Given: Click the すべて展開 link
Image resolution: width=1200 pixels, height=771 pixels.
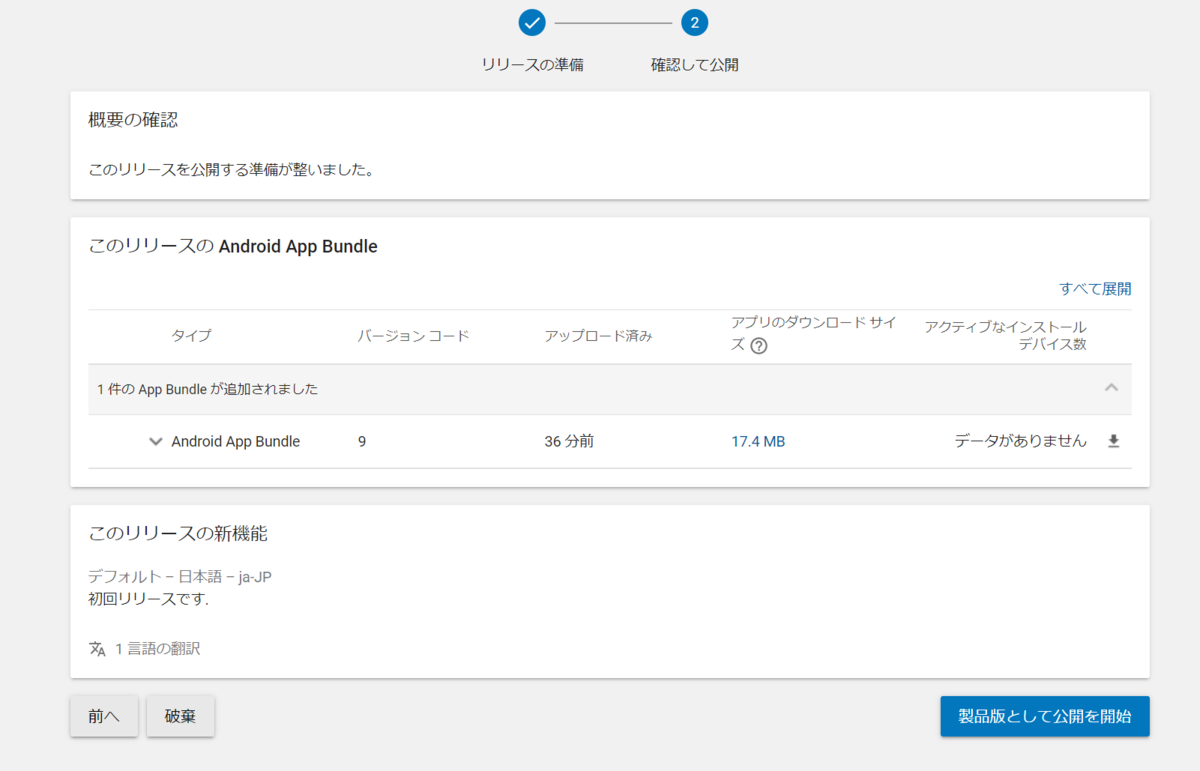Looking at the screenshot, I should click(1095, 289).
